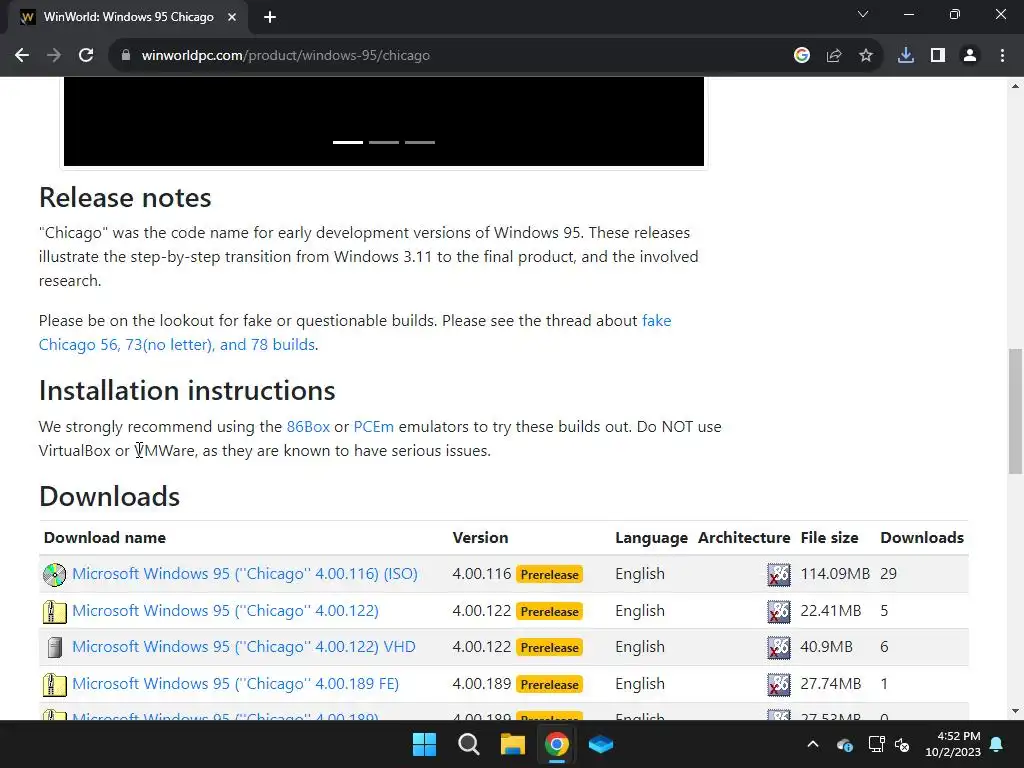This screenshot has height=768, width=1024.
Task: Download Chicago 4.00.116 ISO link
Action: pyautogui.click(x=245, y=573)
